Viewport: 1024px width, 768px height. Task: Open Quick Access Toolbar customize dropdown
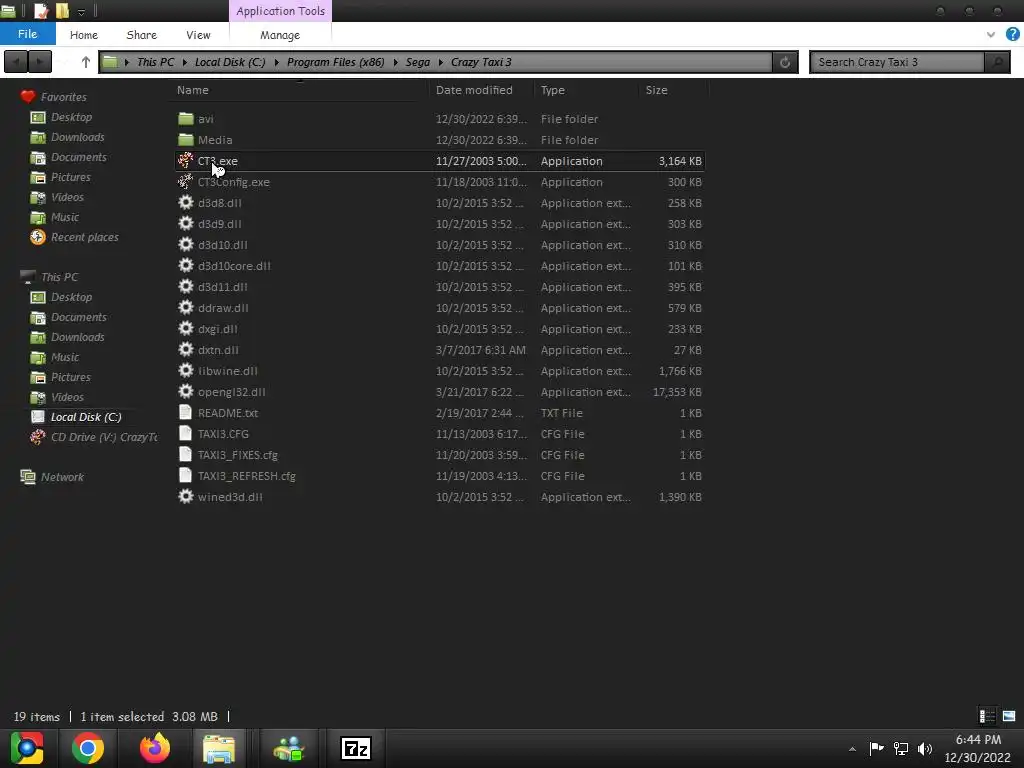[82, 11]
